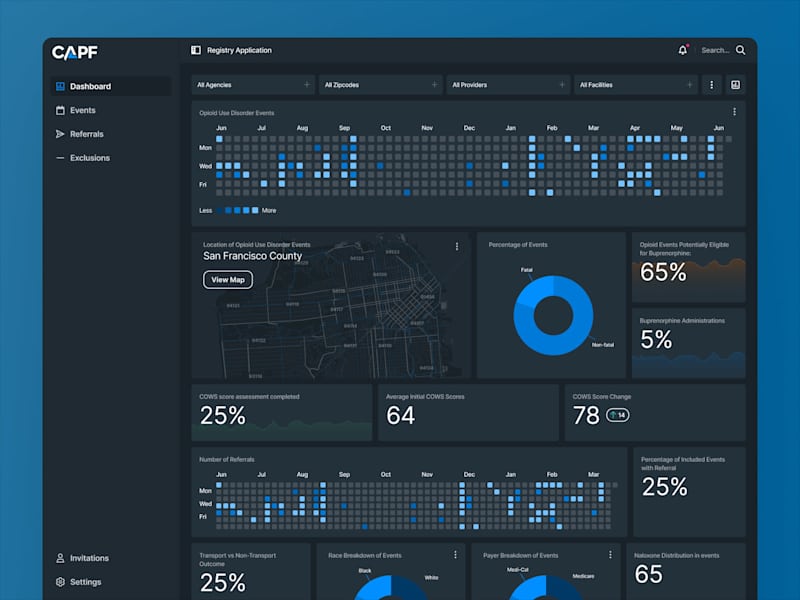The width and height of the screenshot is (800, 600).
Task: Open the Dashboard menu item
Action: (111, 86)
